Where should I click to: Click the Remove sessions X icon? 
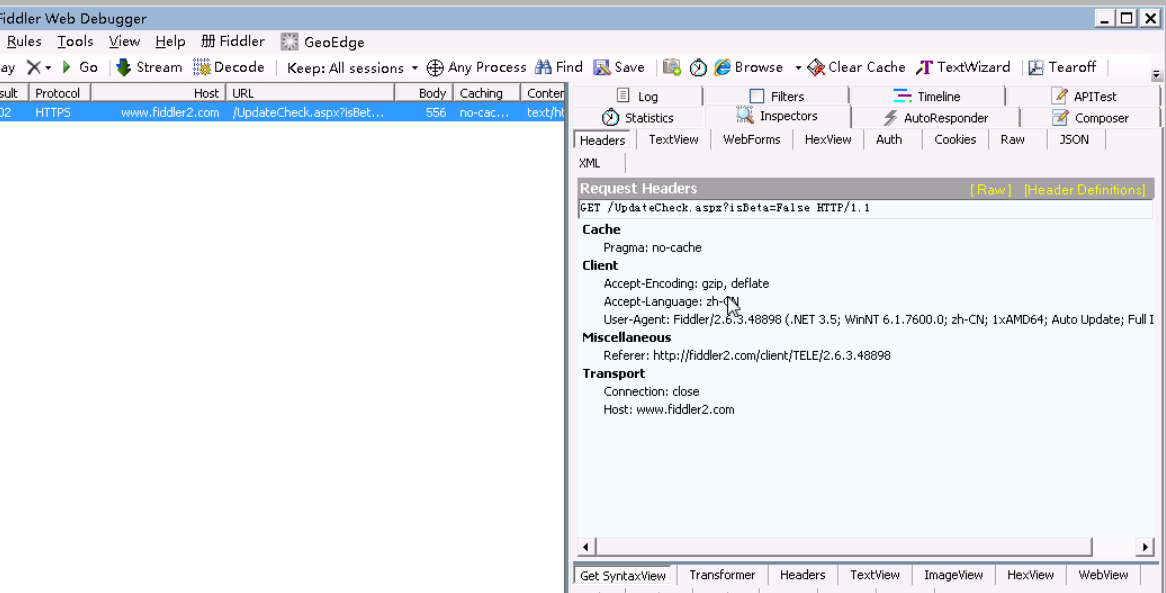click(x=33, y=67)
